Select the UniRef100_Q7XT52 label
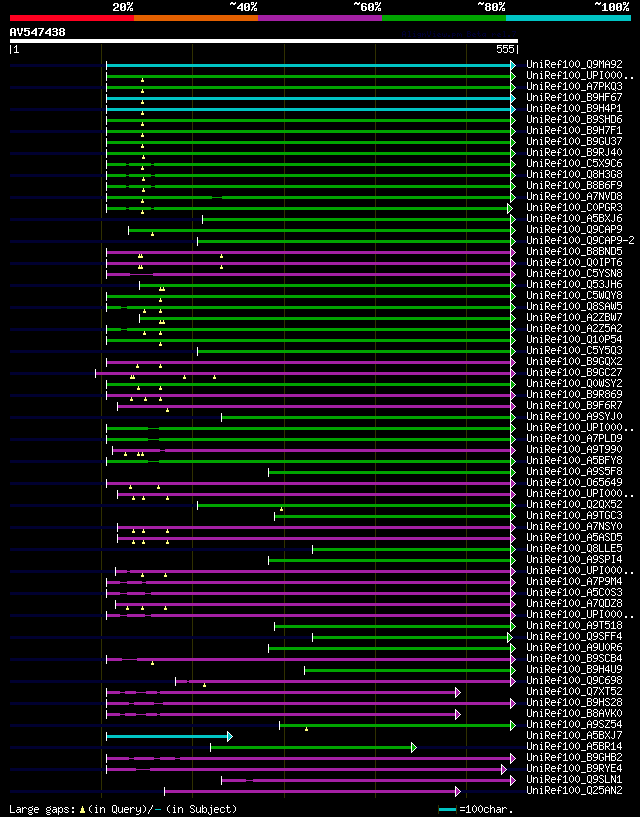The height and width of the screenshot is (817, 640). [x=574, y=690]
